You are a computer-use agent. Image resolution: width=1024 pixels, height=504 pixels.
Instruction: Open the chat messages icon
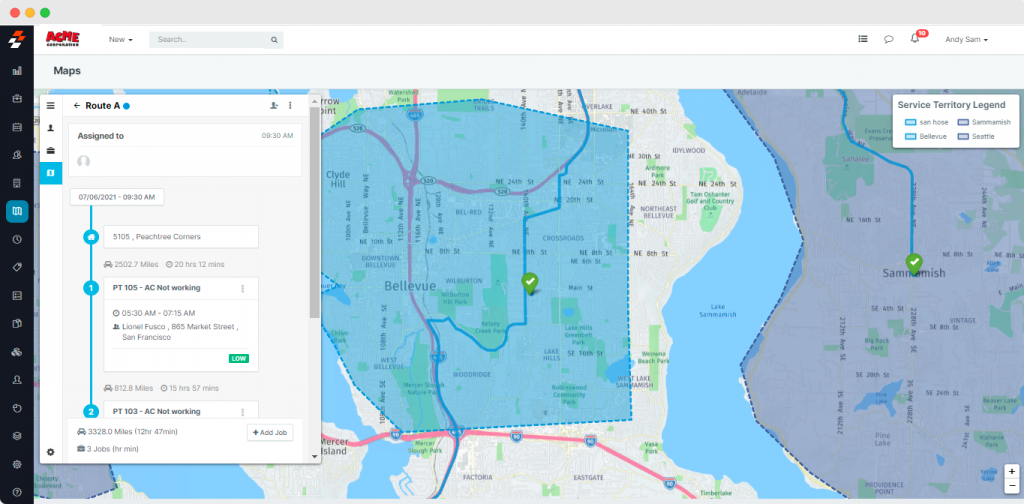[888, 40]
